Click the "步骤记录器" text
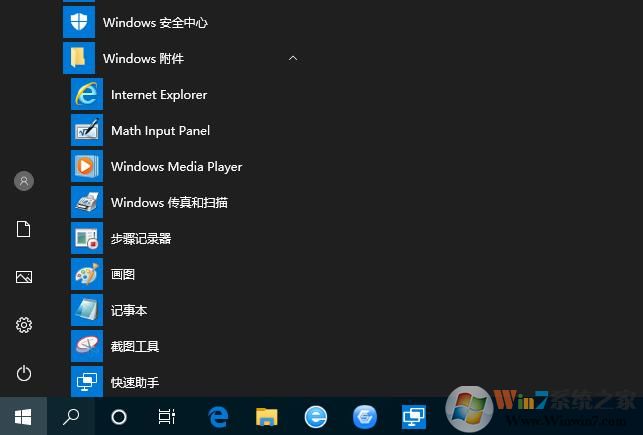Image resolution: width=643 pixels, height=435 pixels. click(141, 239)
